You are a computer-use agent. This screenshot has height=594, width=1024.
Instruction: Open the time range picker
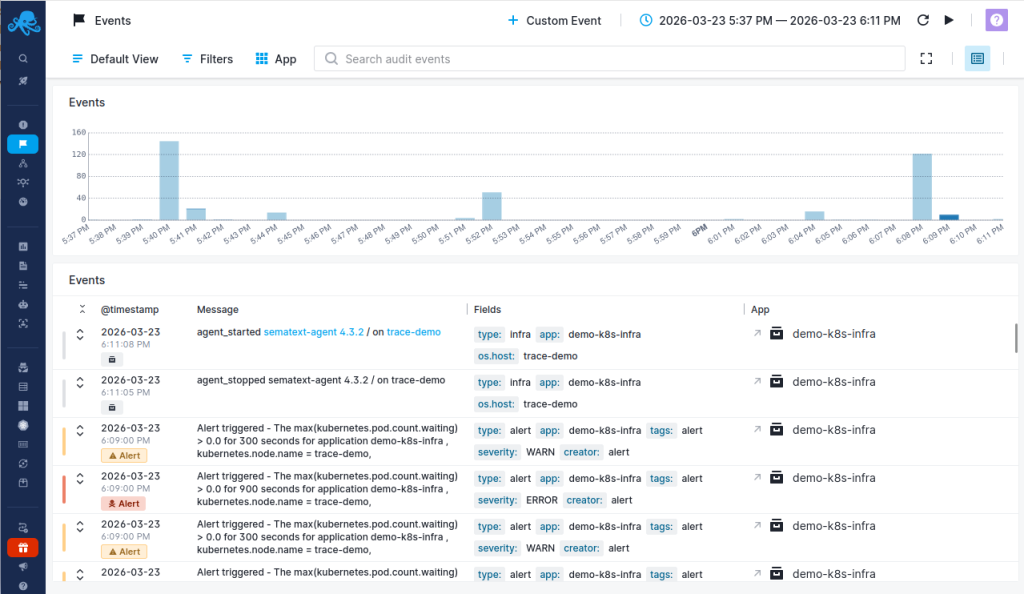[769, 20]
